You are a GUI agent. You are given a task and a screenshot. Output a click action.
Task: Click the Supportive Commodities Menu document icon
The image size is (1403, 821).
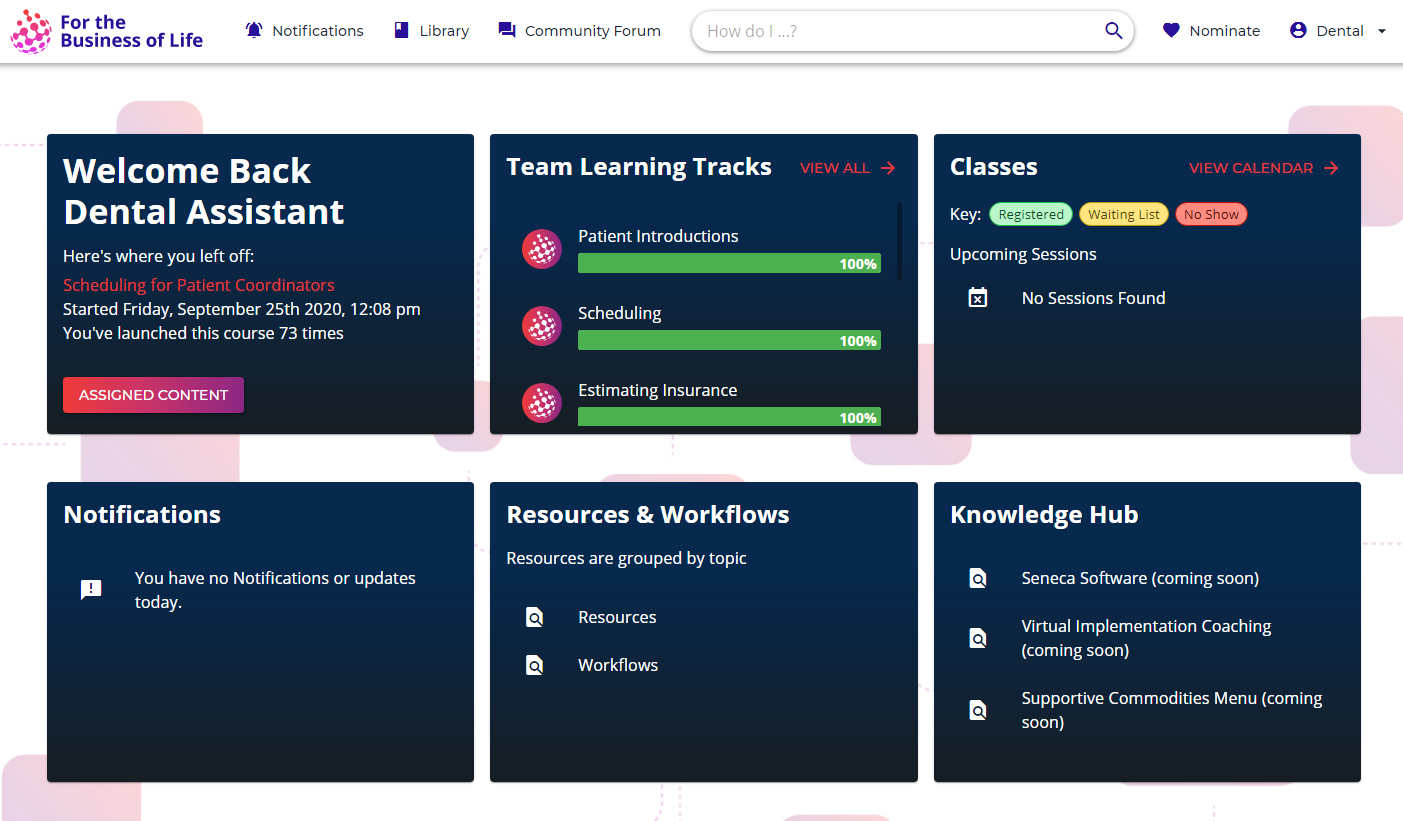point(978,710)
